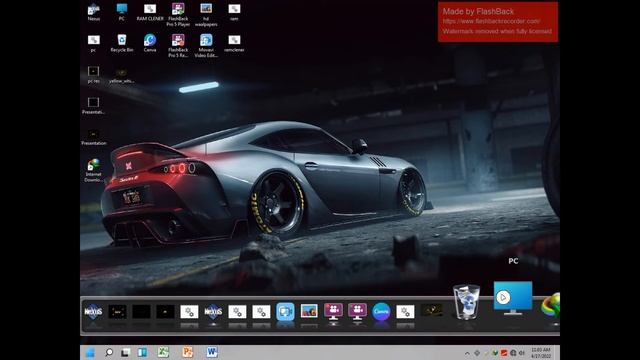Open the PC monitor shortcut on the desktop
Viewport: 640px width, 360px height.
point(122,12)
